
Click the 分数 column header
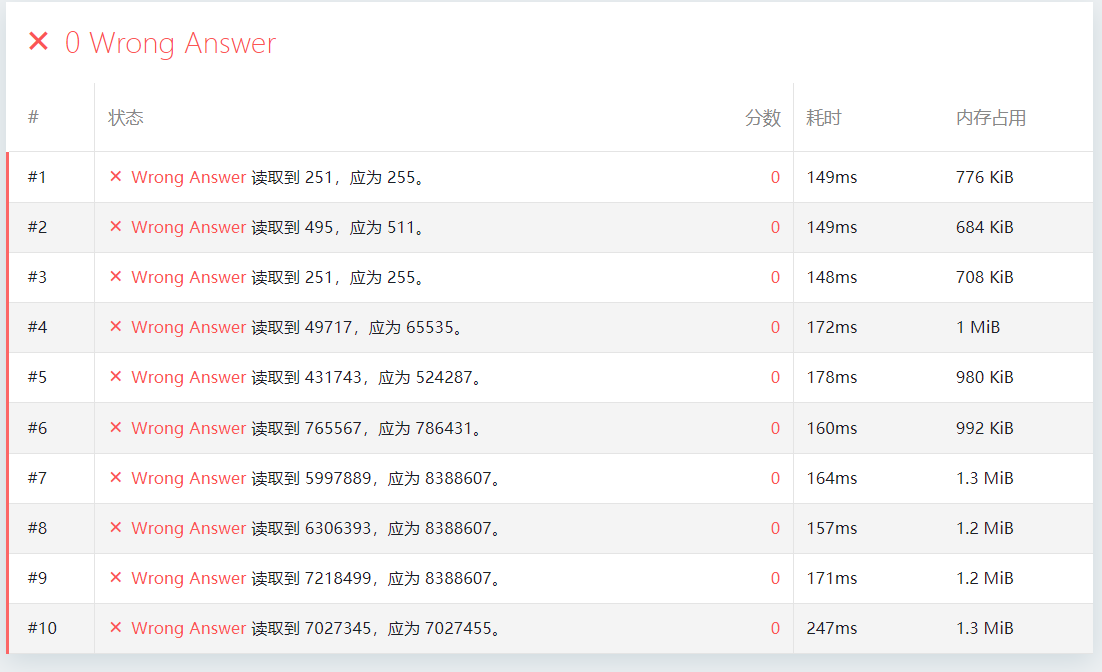tap(762, 118)
